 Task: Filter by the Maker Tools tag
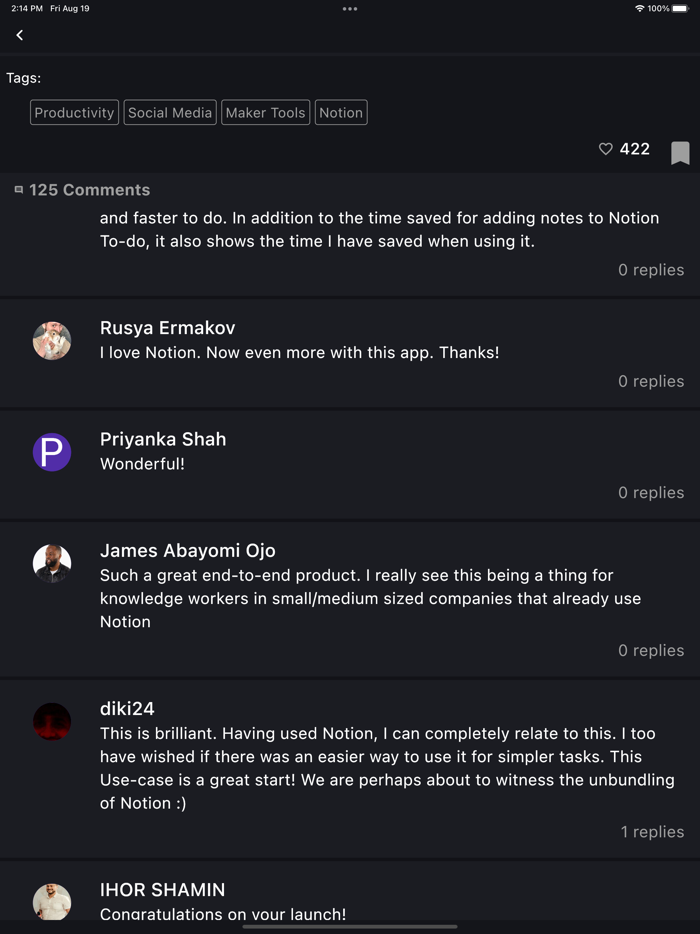265,112
